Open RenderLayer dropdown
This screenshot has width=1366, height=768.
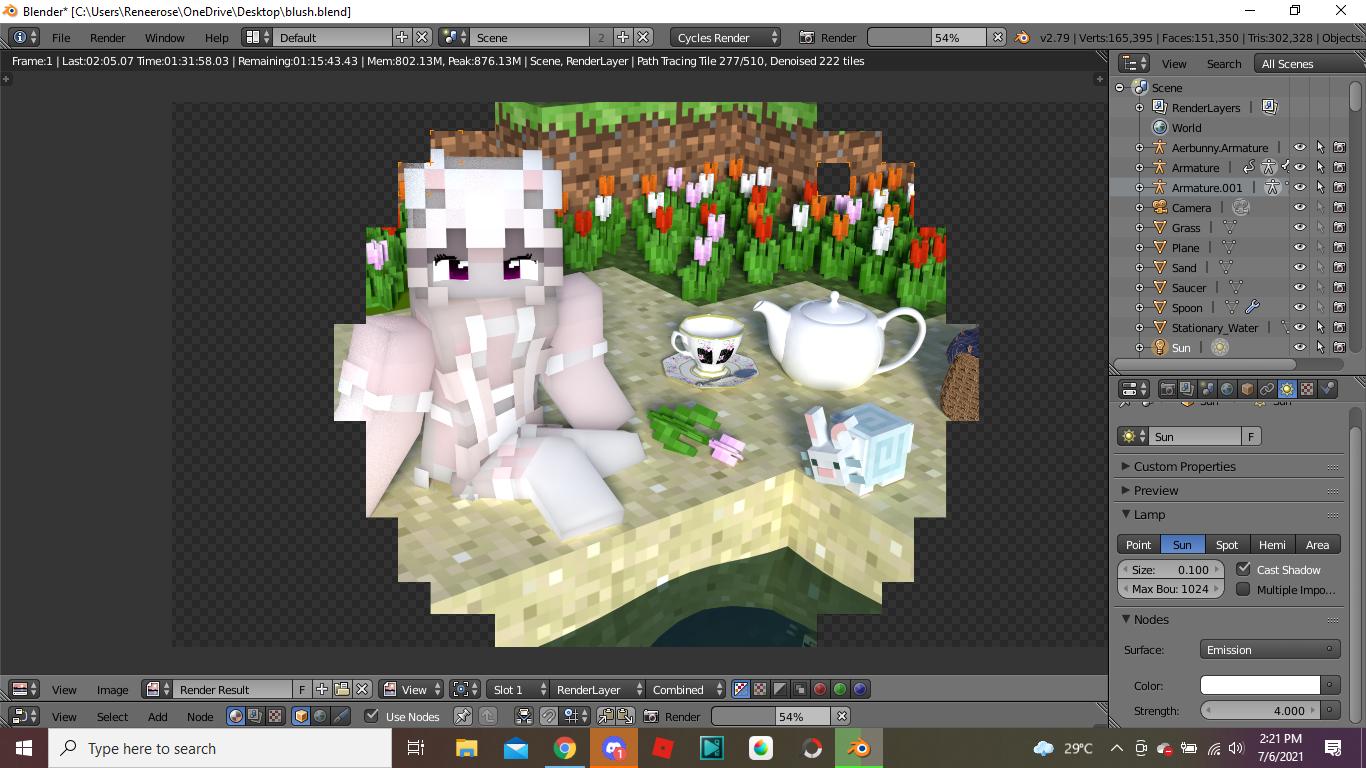click(597, 689)
